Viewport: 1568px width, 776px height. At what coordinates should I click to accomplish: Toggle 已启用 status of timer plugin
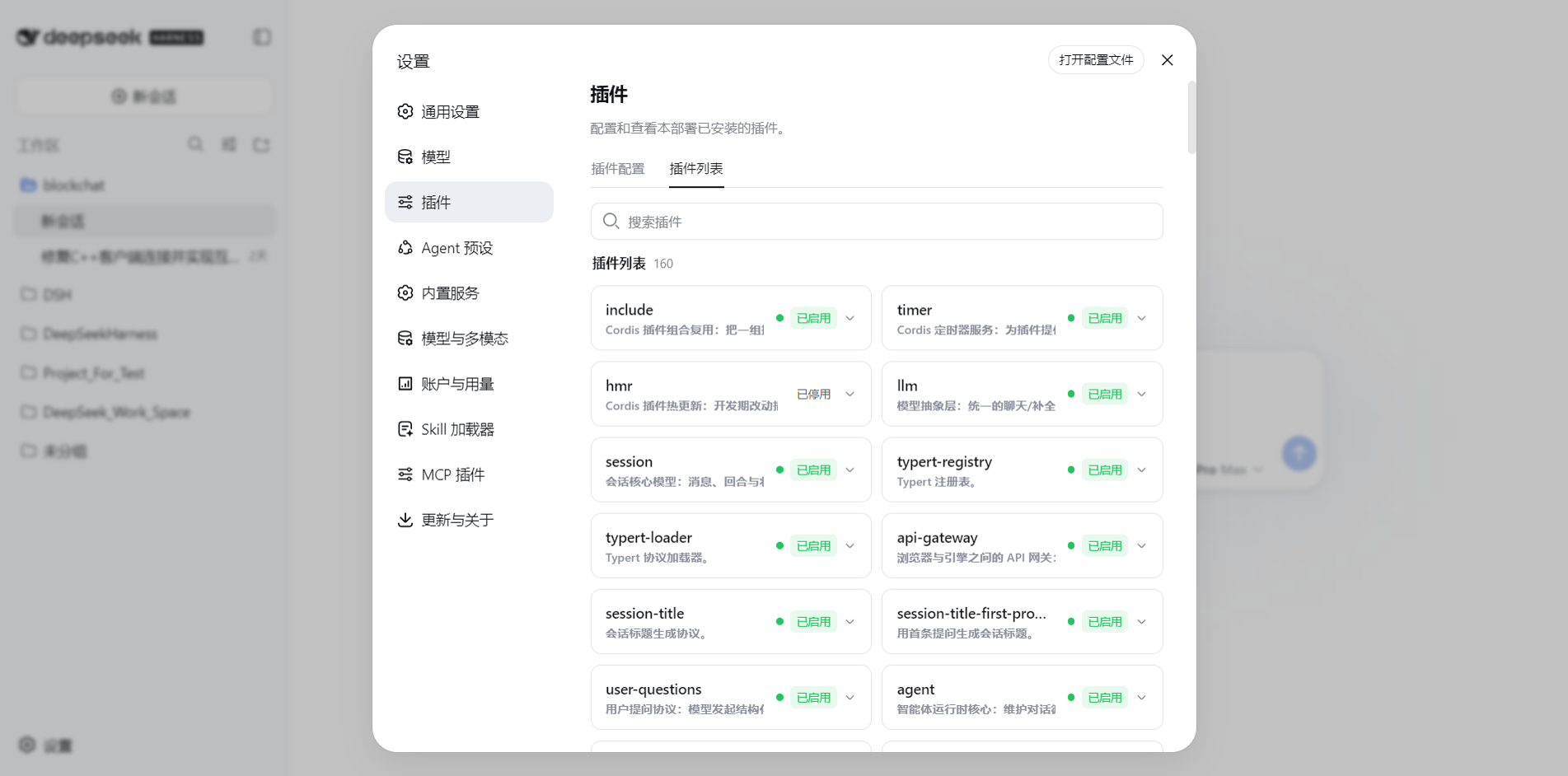(x=1105, y=318)
